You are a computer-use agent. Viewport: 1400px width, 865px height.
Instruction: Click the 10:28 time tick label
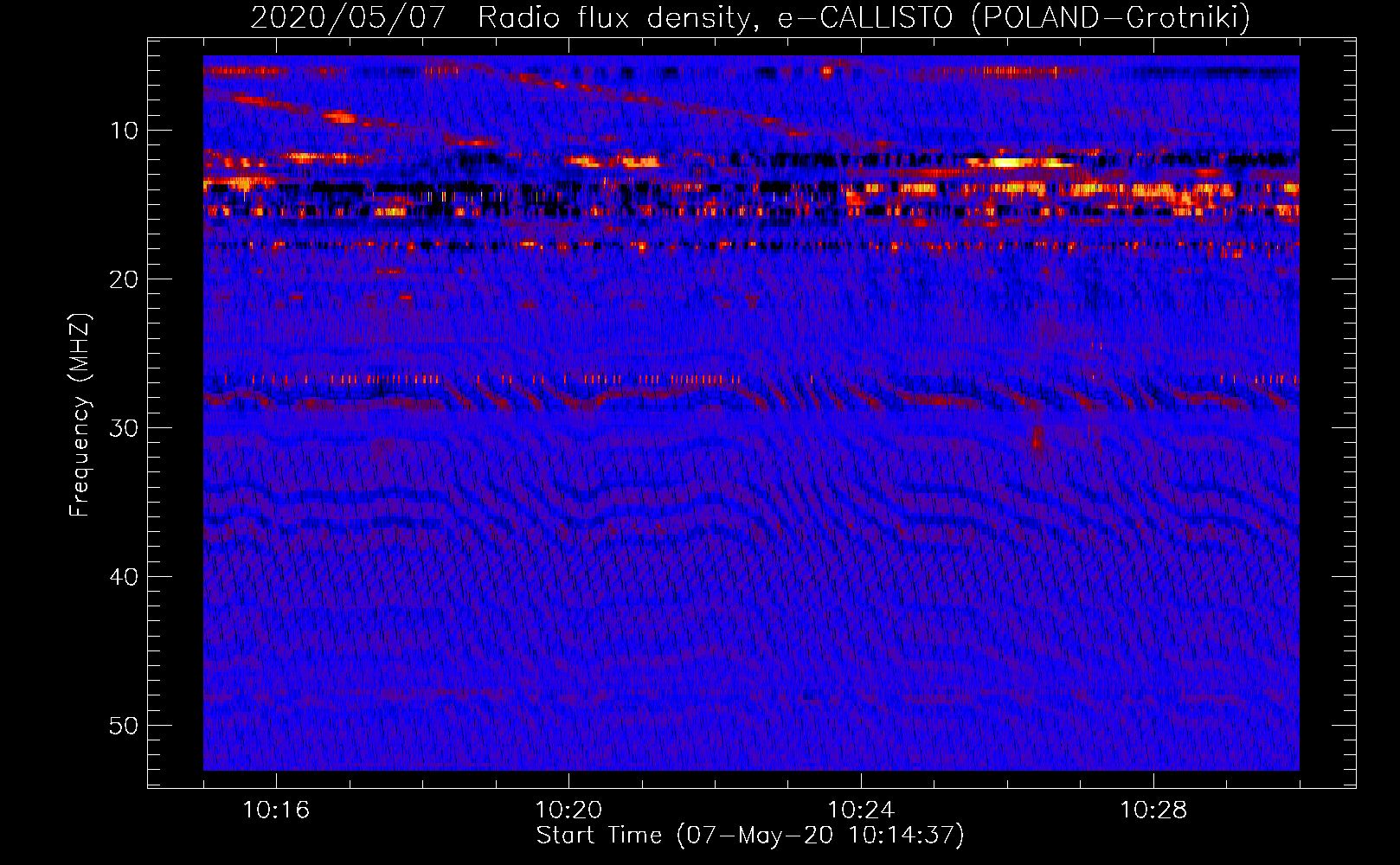click(1153, 811)
